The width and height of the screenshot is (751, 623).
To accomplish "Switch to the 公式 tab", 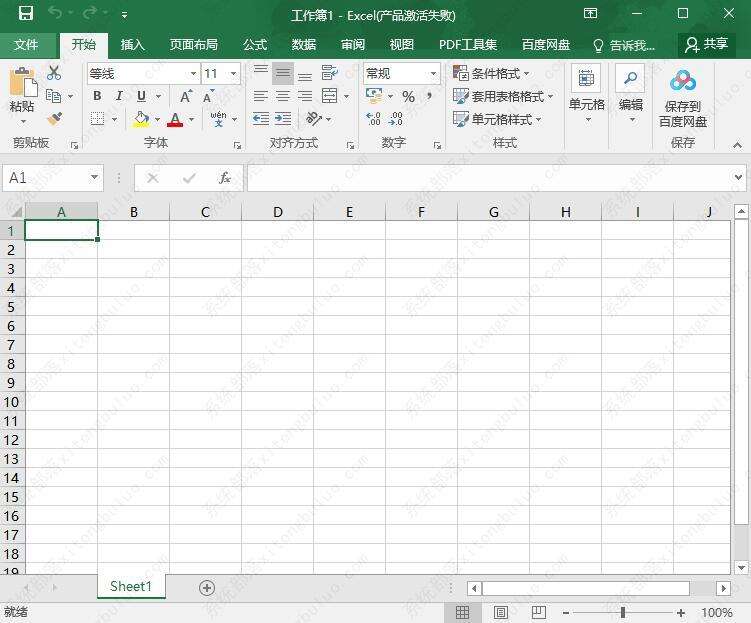I will pyautogui.click(x=255, y=45).
